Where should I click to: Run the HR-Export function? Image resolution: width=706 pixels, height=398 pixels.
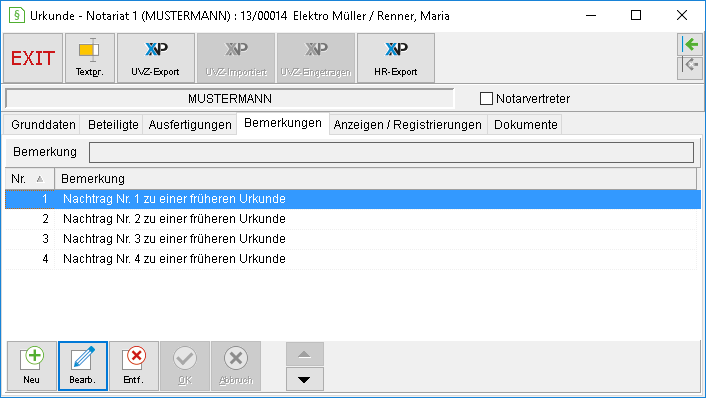click(396, 58)
